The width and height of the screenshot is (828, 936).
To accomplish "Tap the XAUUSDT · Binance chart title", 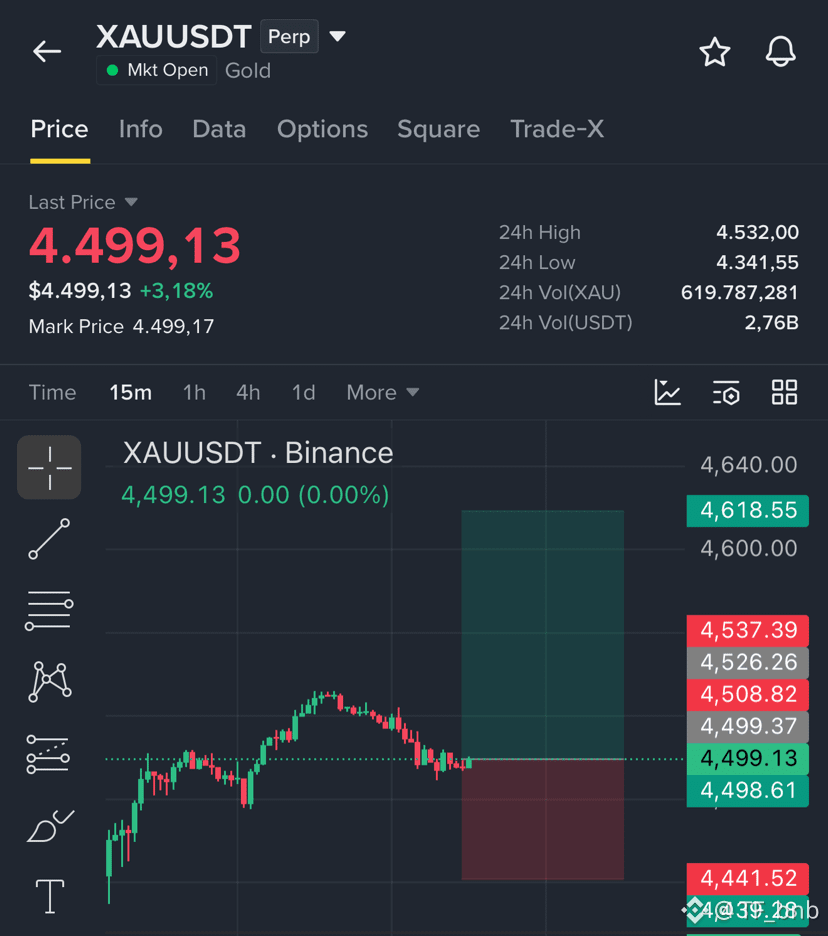I will pos(258,453).
